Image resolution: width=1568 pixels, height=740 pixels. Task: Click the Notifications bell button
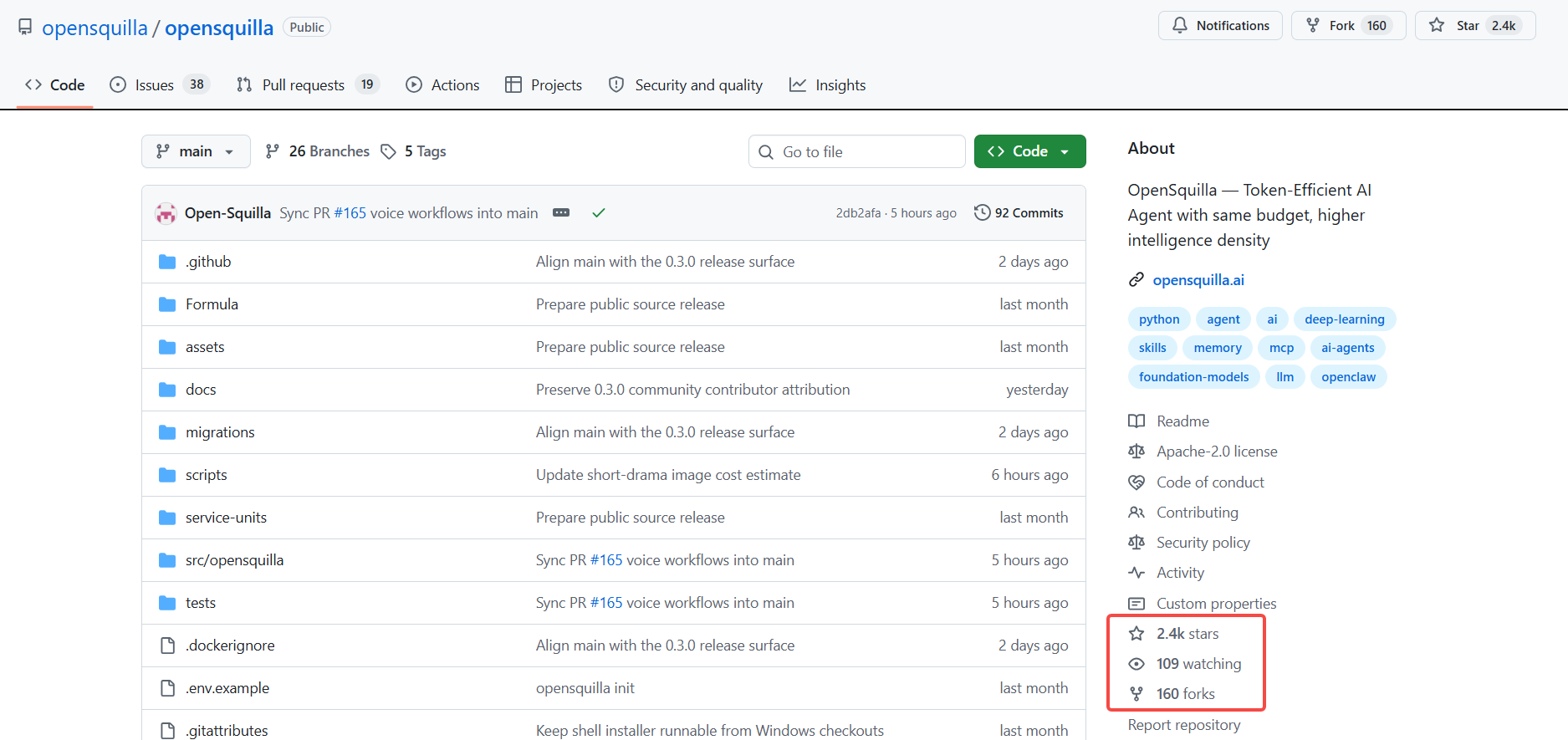tap(1220, 25)
